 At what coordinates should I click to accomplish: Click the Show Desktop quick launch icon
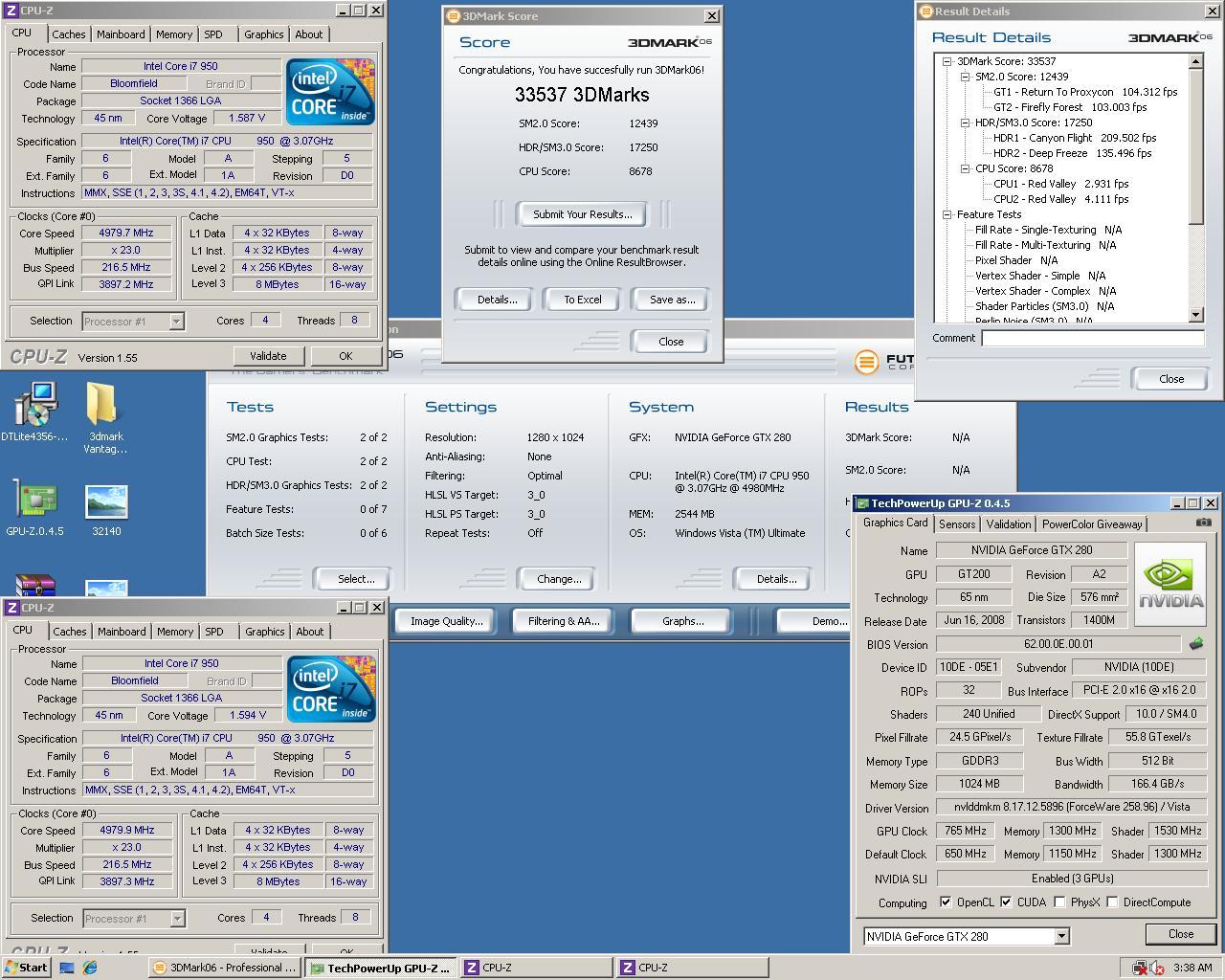pos(67,968)
